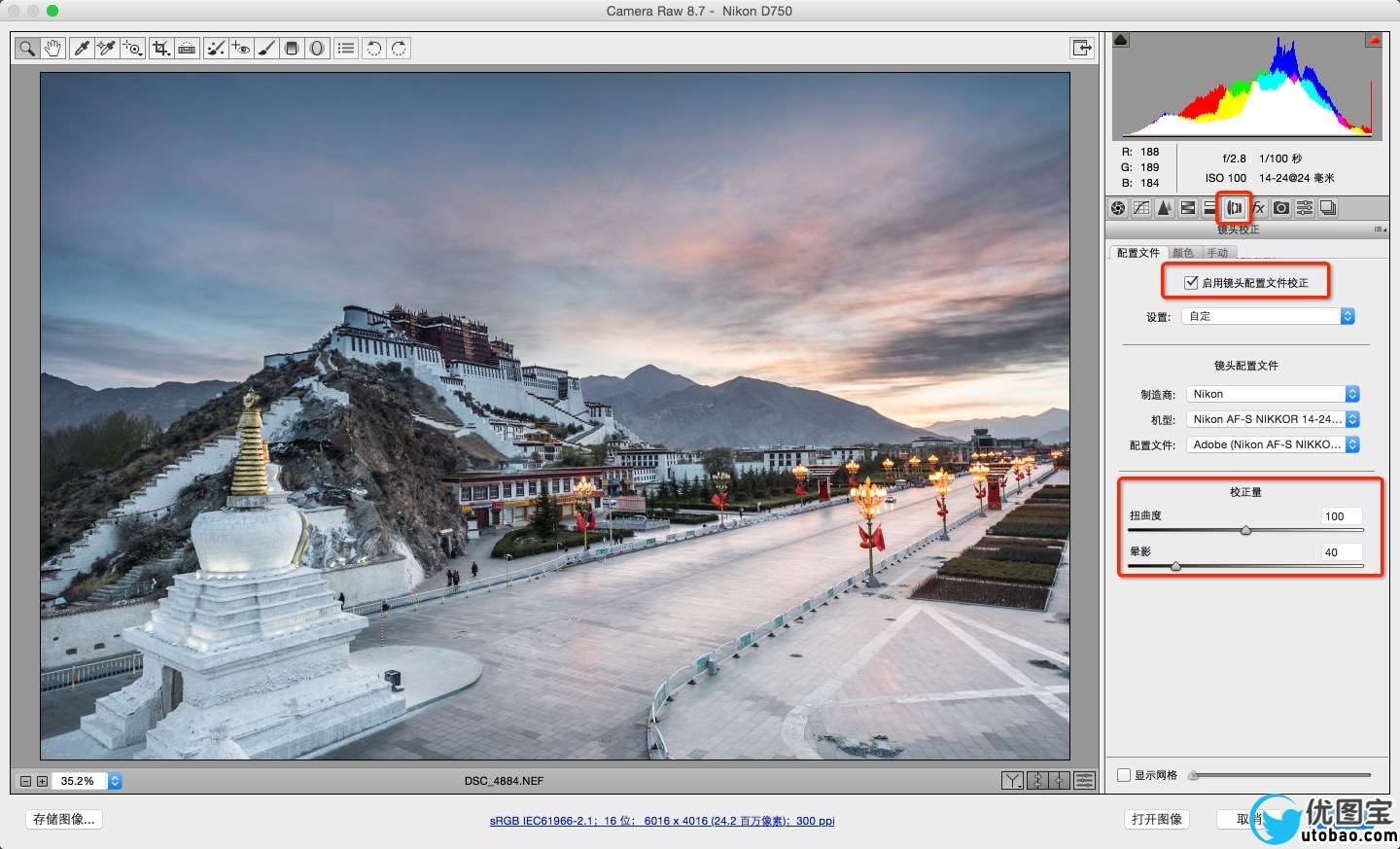1400x849 pixels.
Task: Open the lens correction panel flyout menu
Action: coord(1380,230)
